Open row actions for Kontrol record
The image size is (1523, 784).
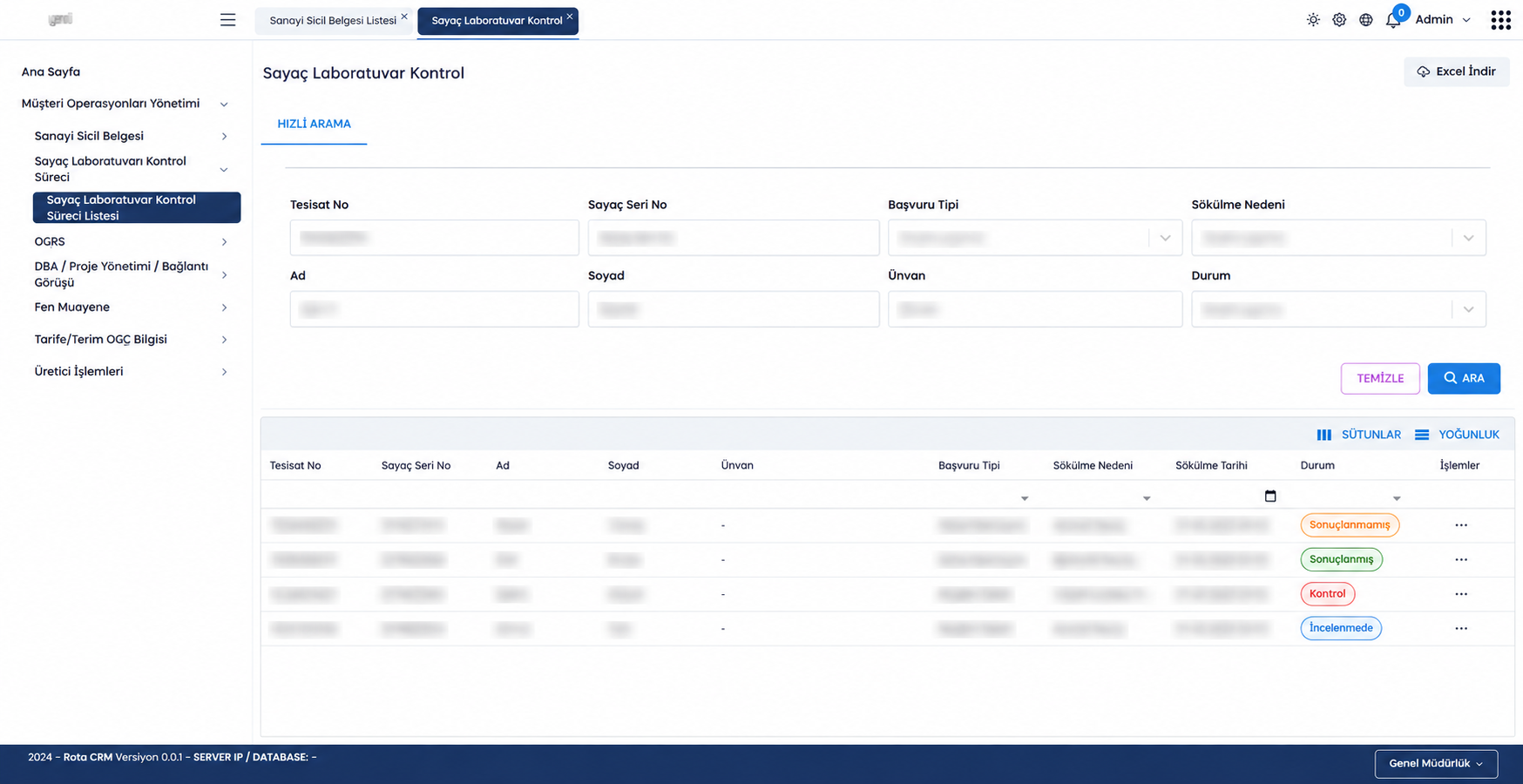[1461, 594]
